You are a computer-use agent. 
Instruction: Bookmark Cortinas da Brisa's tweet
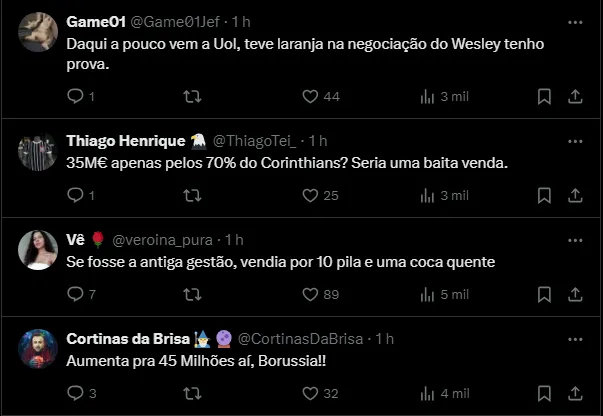coord(544,393)
